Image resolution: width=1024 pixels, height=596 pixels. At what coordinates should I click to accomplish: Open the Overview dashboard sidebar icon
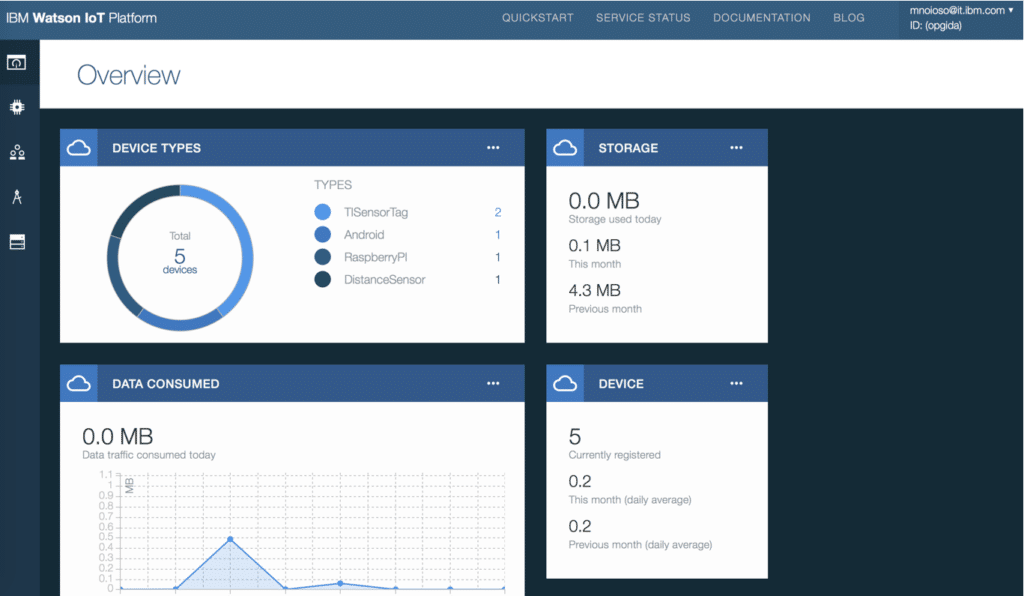pyautogui.click(x=17, y=63)
